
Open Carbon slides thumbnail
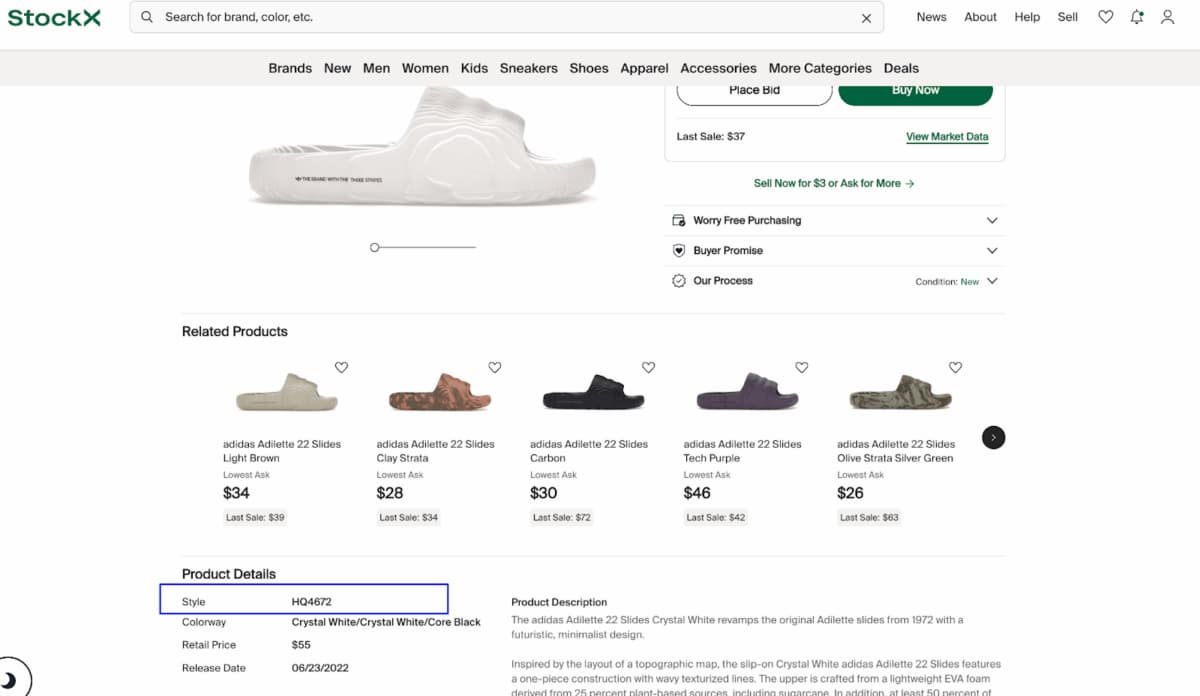592,393
